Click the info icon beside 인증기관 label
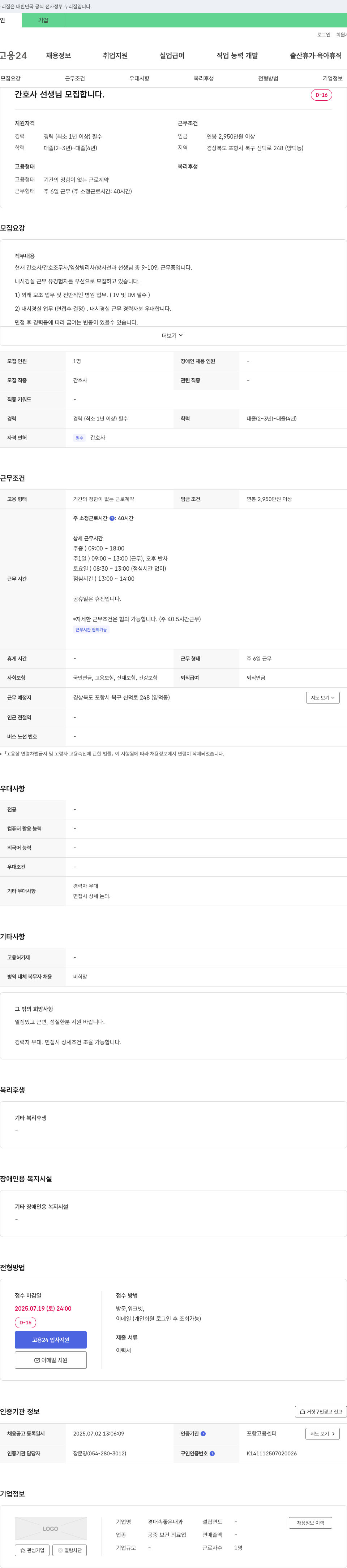This screenshot has width=347, height=1568. (203, 1433)
